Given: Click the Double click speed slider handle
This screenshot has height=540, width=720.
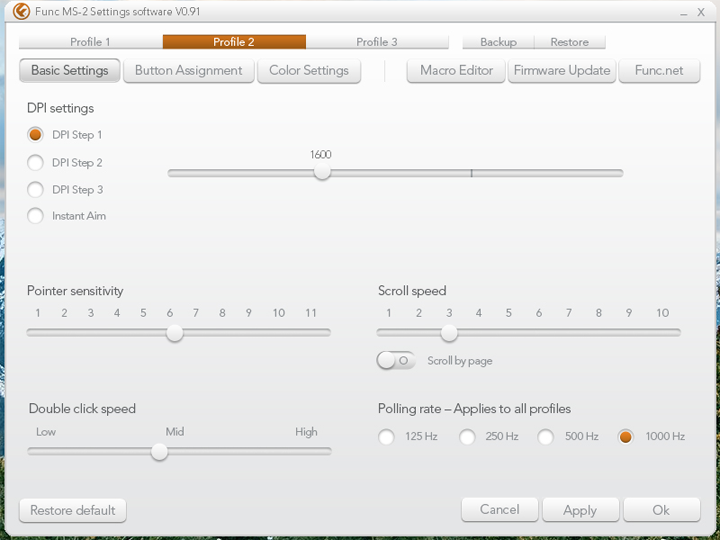Looking at the screenshot, I should coord(159,452).
